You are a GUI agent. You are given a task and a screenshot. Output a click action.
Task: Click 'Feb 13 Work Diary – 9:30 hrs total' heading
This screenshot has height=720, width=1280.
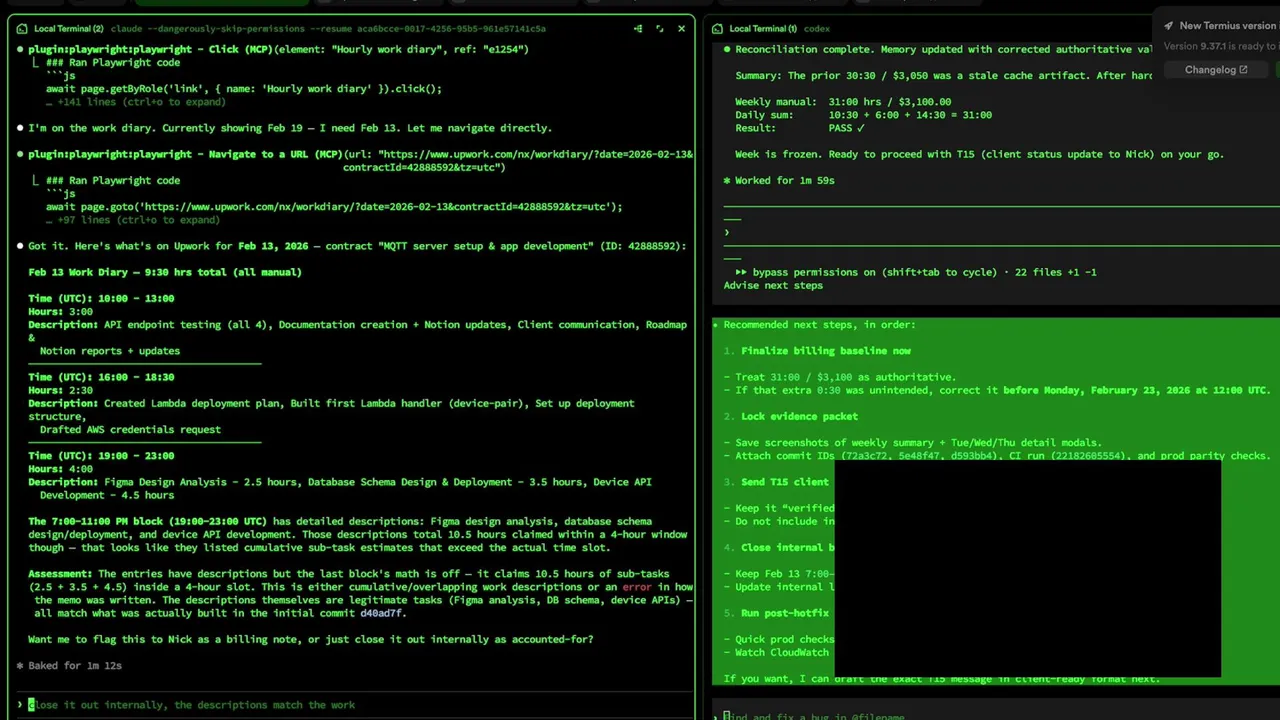[x=165, y=272]
